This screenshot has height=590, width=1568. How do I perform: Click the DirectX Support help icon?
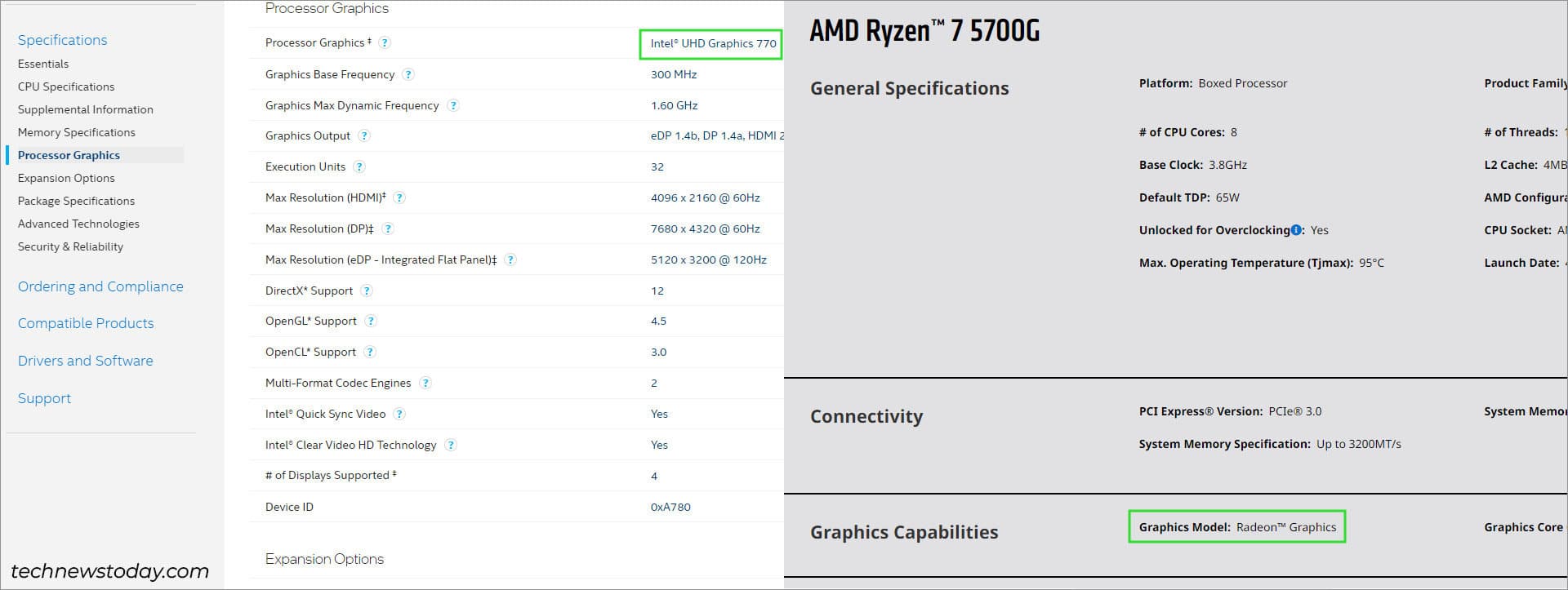365,291
